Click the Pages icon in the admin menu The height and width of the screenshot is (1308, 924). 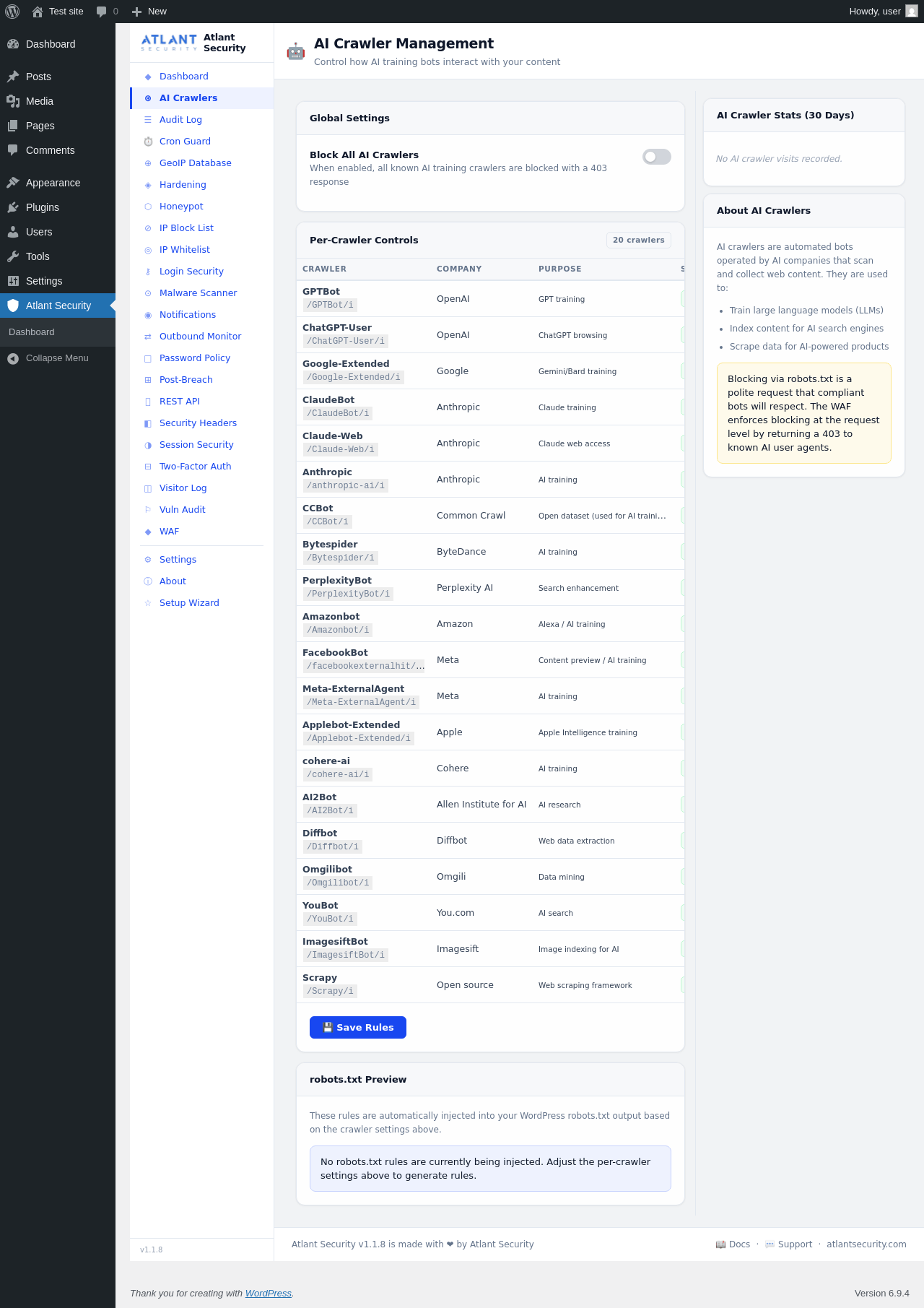[x=13, y=126]
